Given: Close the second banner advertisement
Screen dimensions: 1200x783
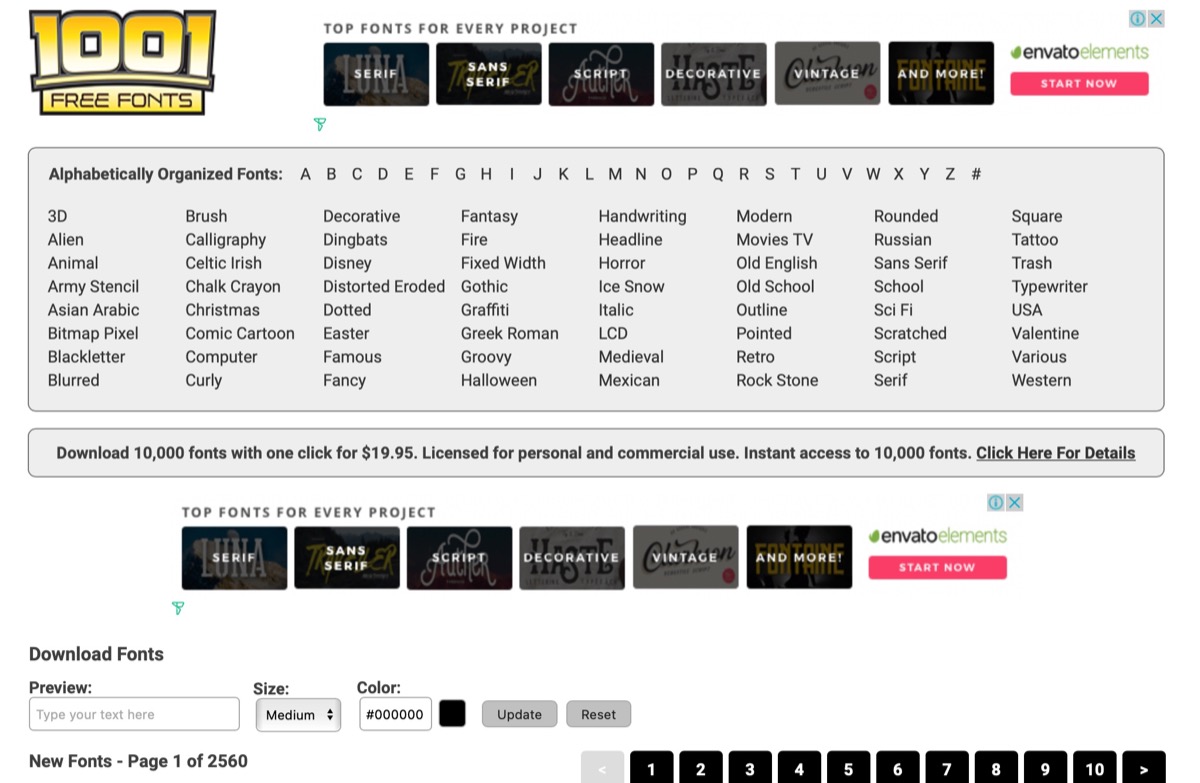Looking at the screenshot, I should [1014, 502].
